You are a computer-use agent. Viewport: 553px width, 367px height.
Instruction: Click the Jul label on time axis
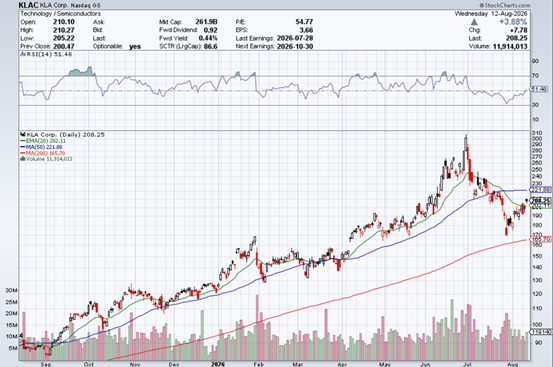click(468, 364)
